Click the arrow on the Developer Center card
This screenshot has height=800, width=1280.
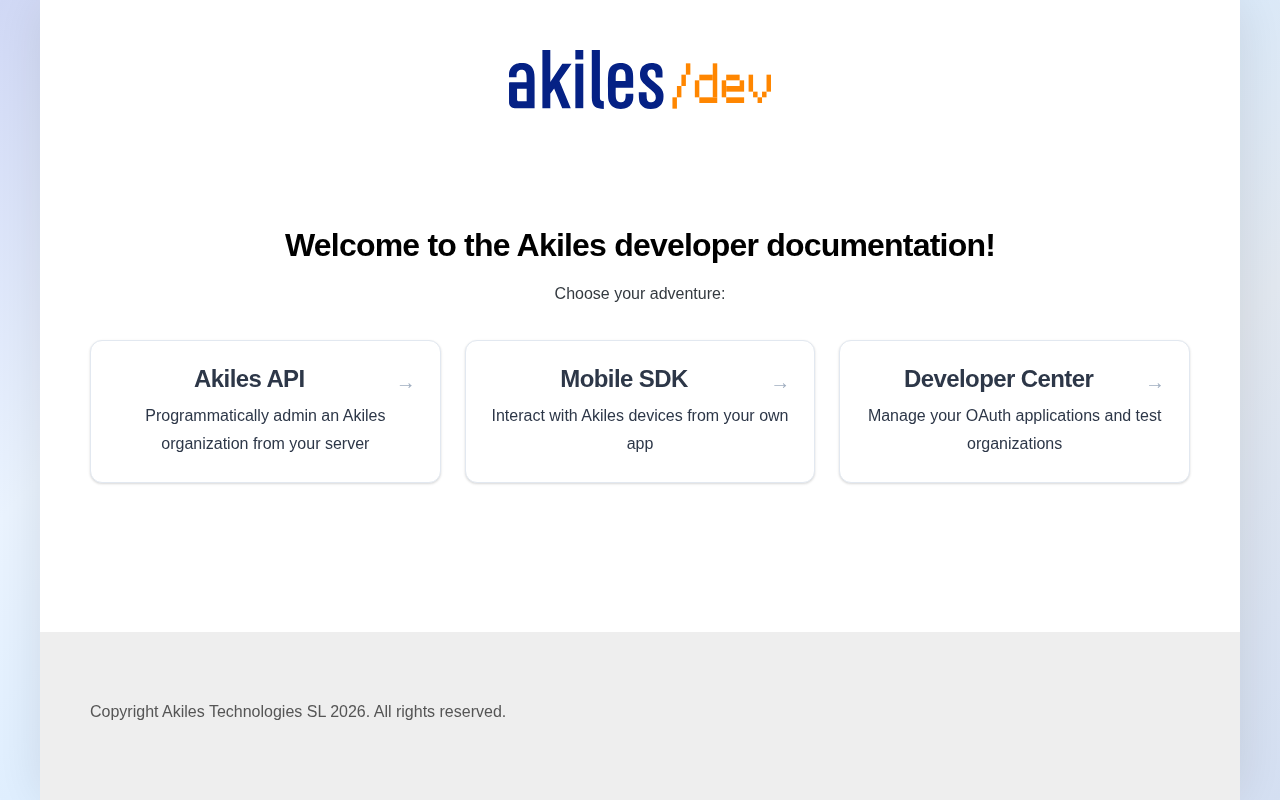[x=1155, y=385]
